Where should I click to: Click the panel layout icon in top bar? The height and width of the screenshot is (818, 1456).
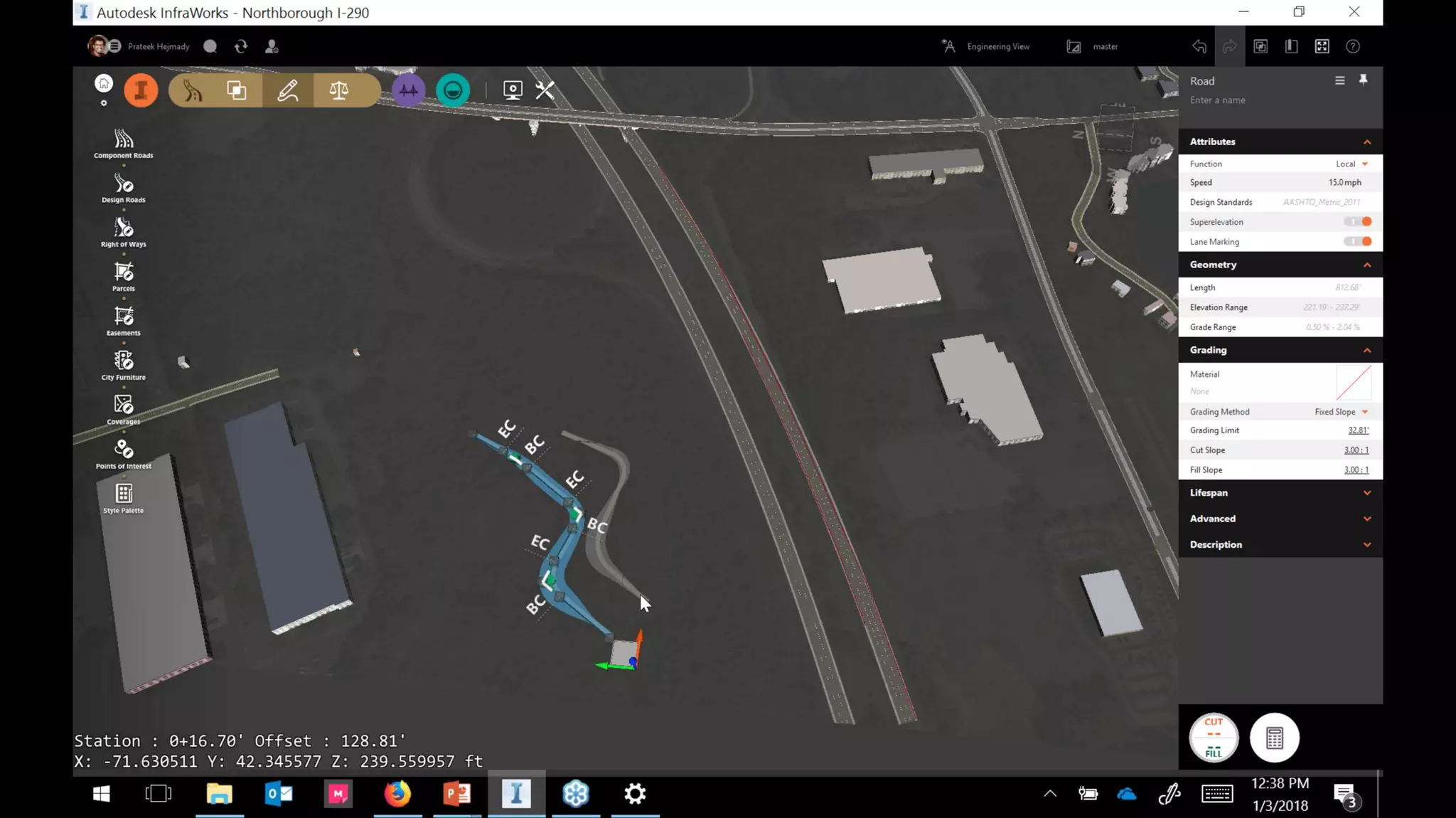tap(1292, 46)
